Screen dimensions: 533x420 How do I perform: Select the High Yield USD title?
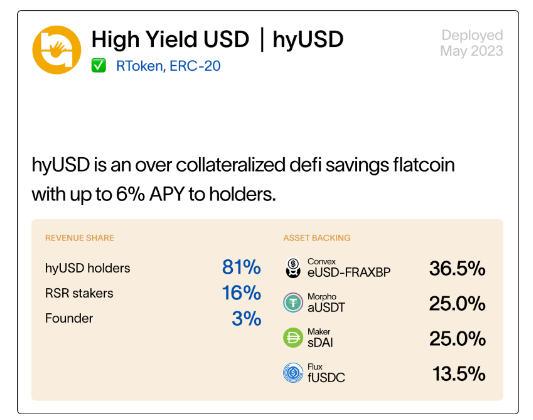click(x=170, y=39)
